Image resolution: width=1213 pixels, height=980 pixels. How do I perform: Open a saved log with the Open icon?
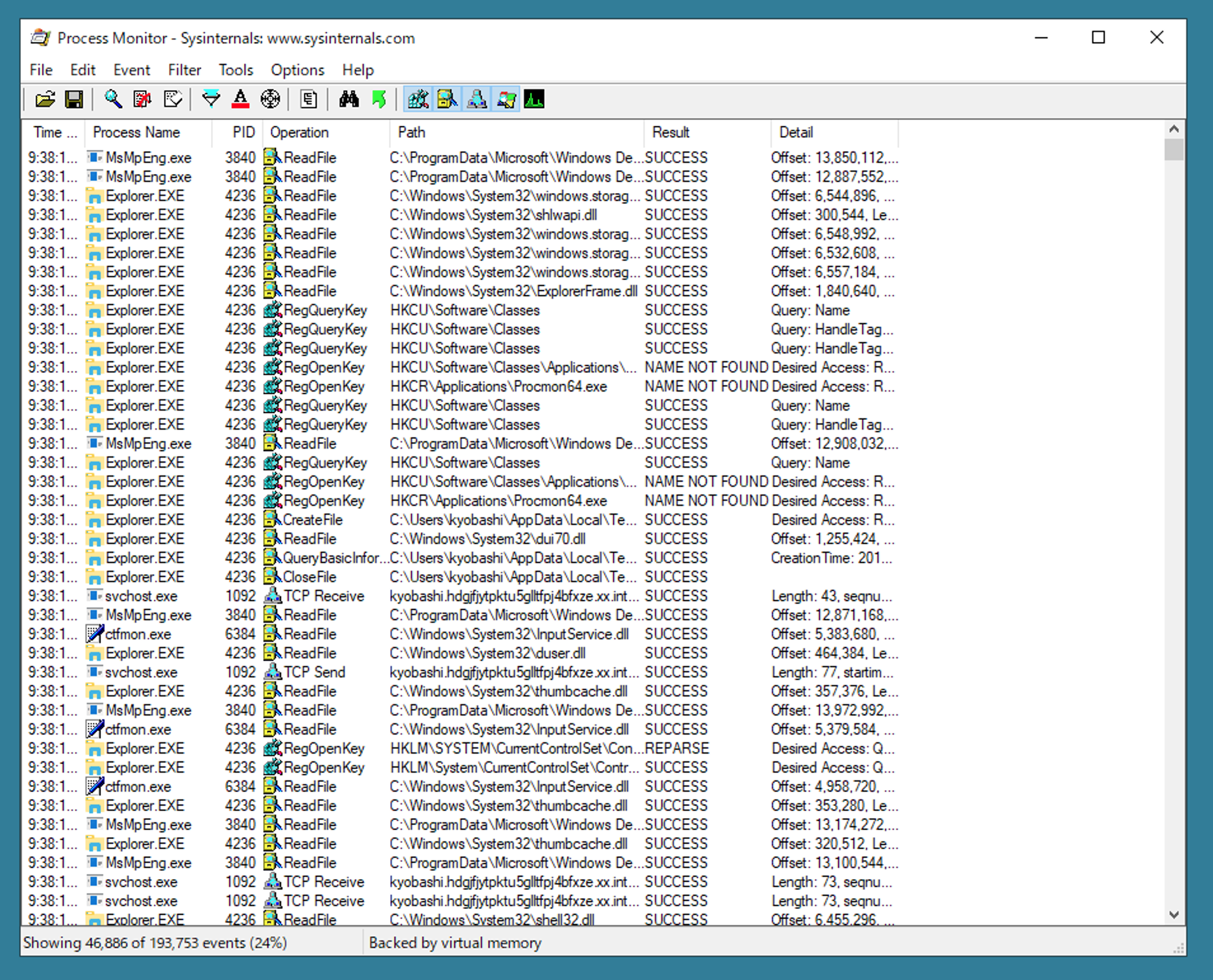[x=45, y=99]
